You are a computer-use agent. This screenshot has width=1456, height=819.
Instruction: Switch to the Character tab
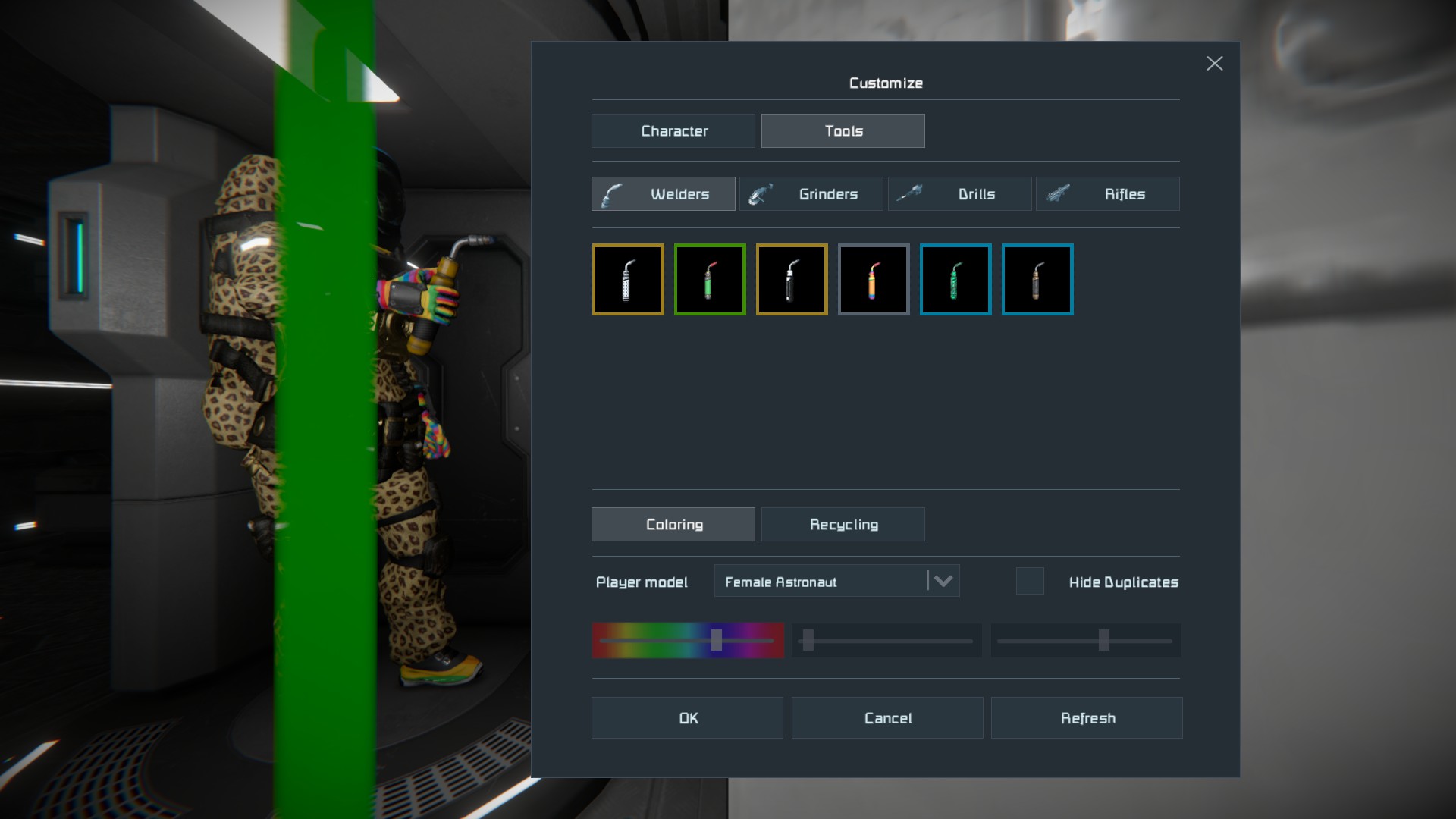(673, 131)
